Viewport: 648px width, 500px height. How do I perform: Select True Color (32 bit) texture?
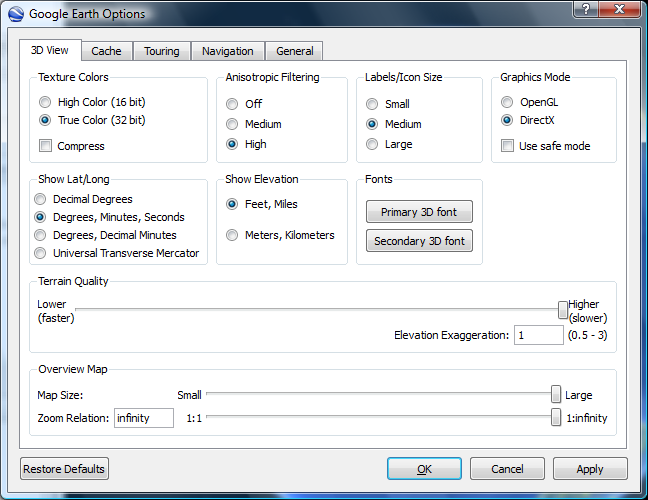pos(92,120)
